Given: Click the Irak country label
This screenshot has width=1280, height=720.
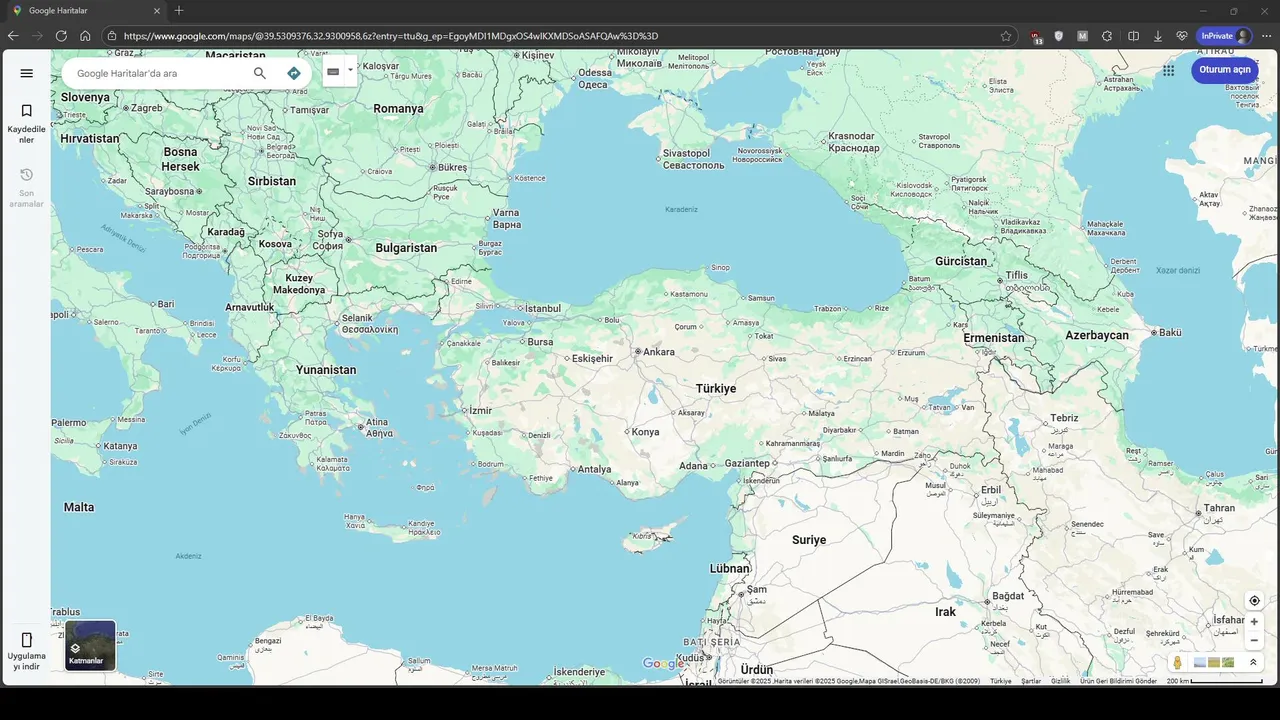Looking at the screenshot, I should [945, 611].
